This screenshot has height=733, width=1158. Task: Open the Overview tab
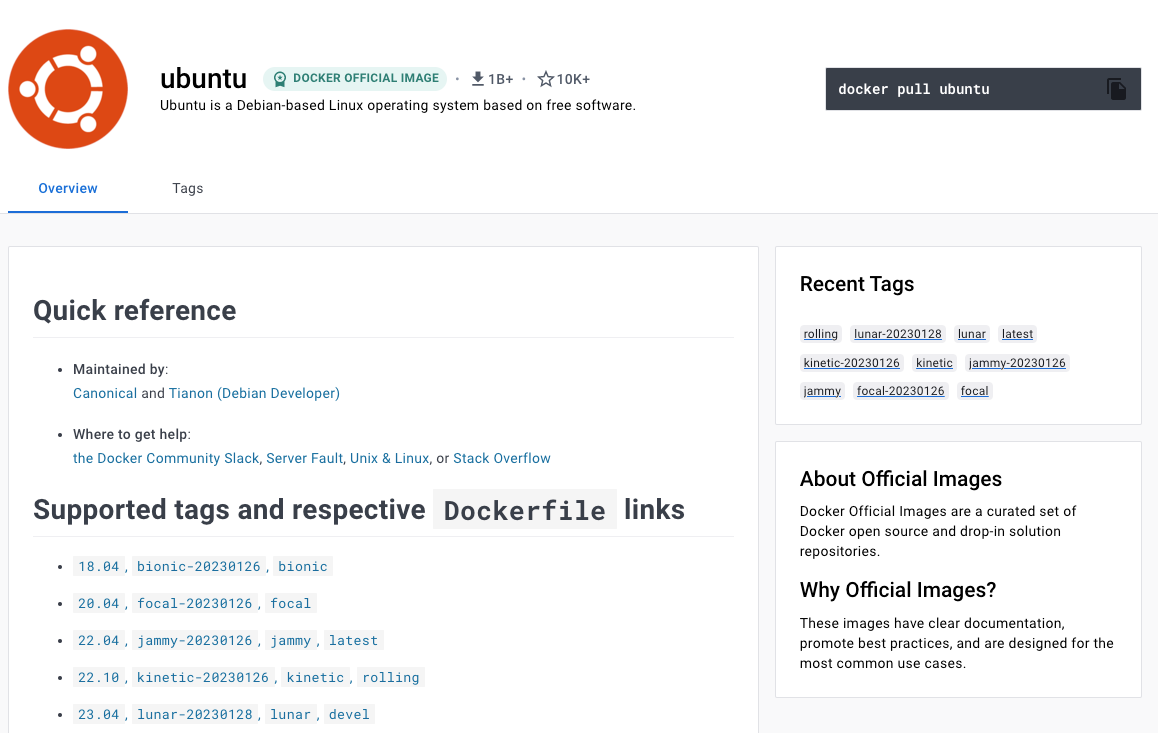(x=68, y=188)
